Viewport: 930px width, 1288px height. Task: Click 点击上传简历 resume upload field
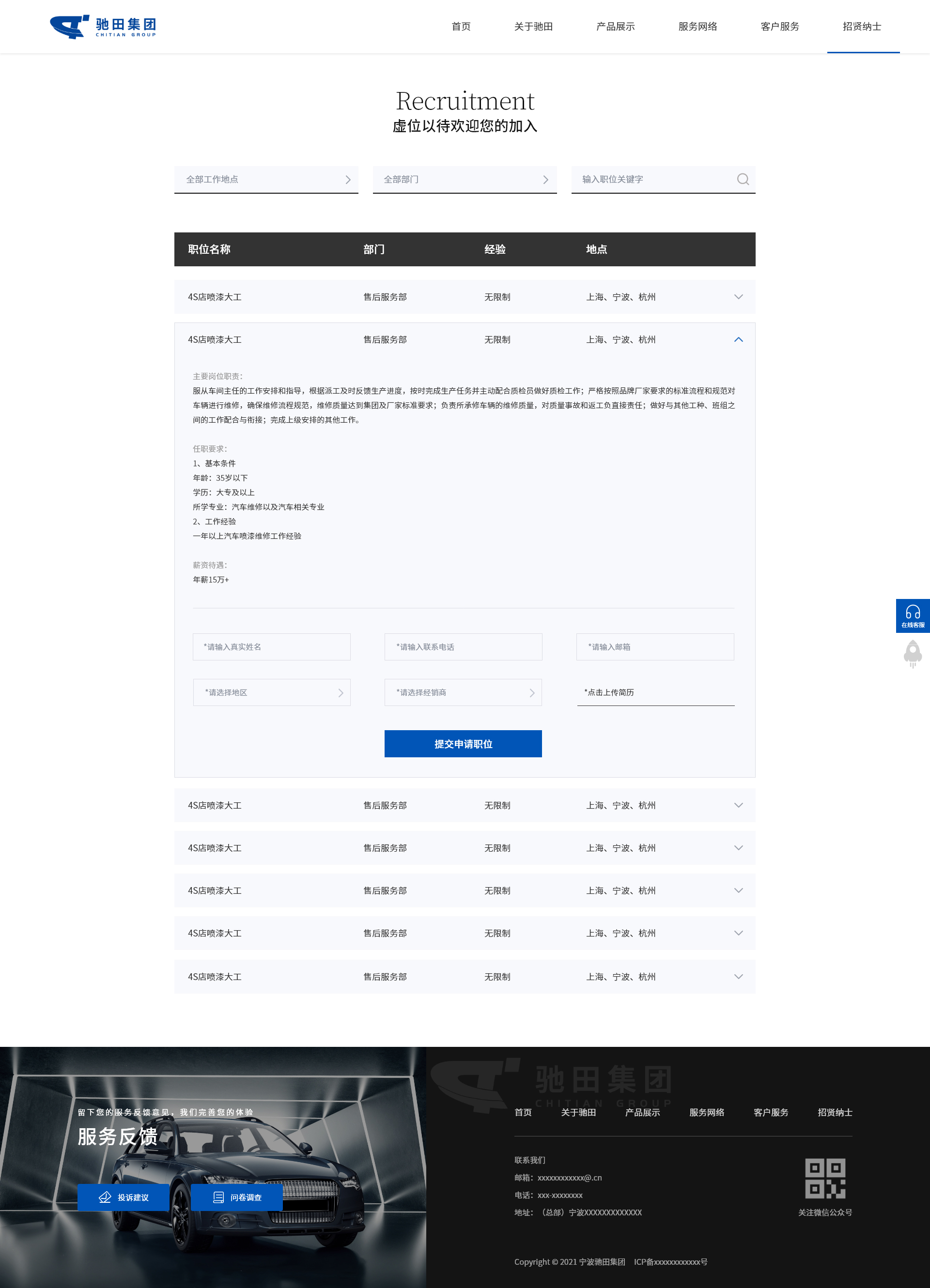[655, 692]
